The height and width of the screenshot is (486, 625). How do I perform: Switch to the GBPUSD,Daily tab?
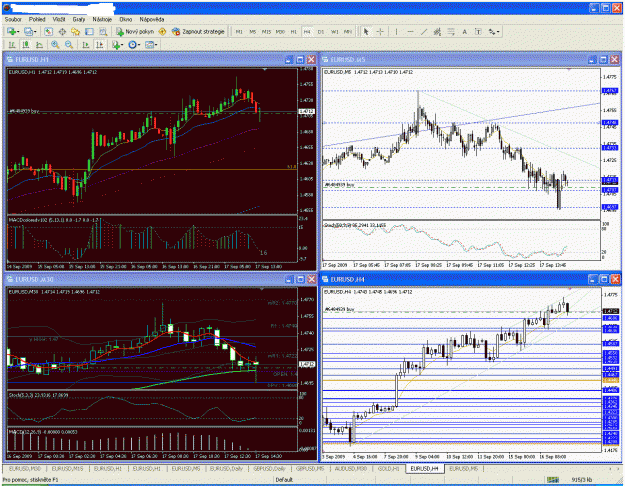point(269,469)
